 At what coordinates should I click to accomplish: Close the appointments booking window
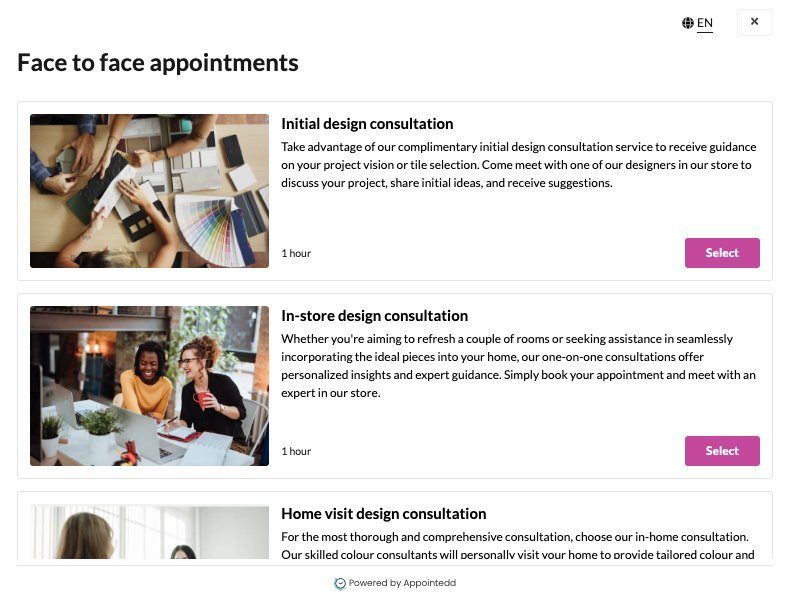click(754, 22)
